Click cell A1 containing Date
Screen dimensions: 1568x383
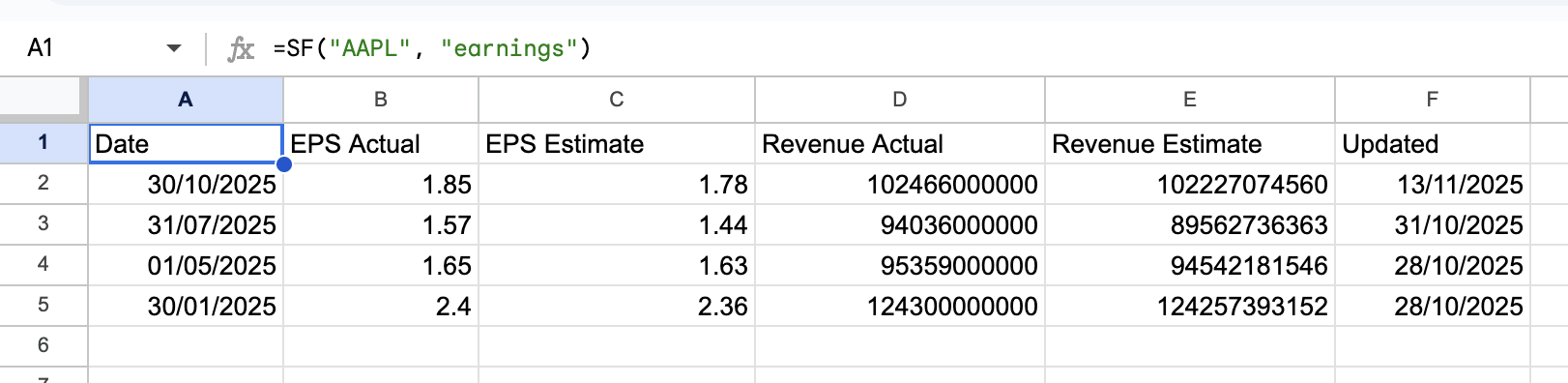click(186, 143)
